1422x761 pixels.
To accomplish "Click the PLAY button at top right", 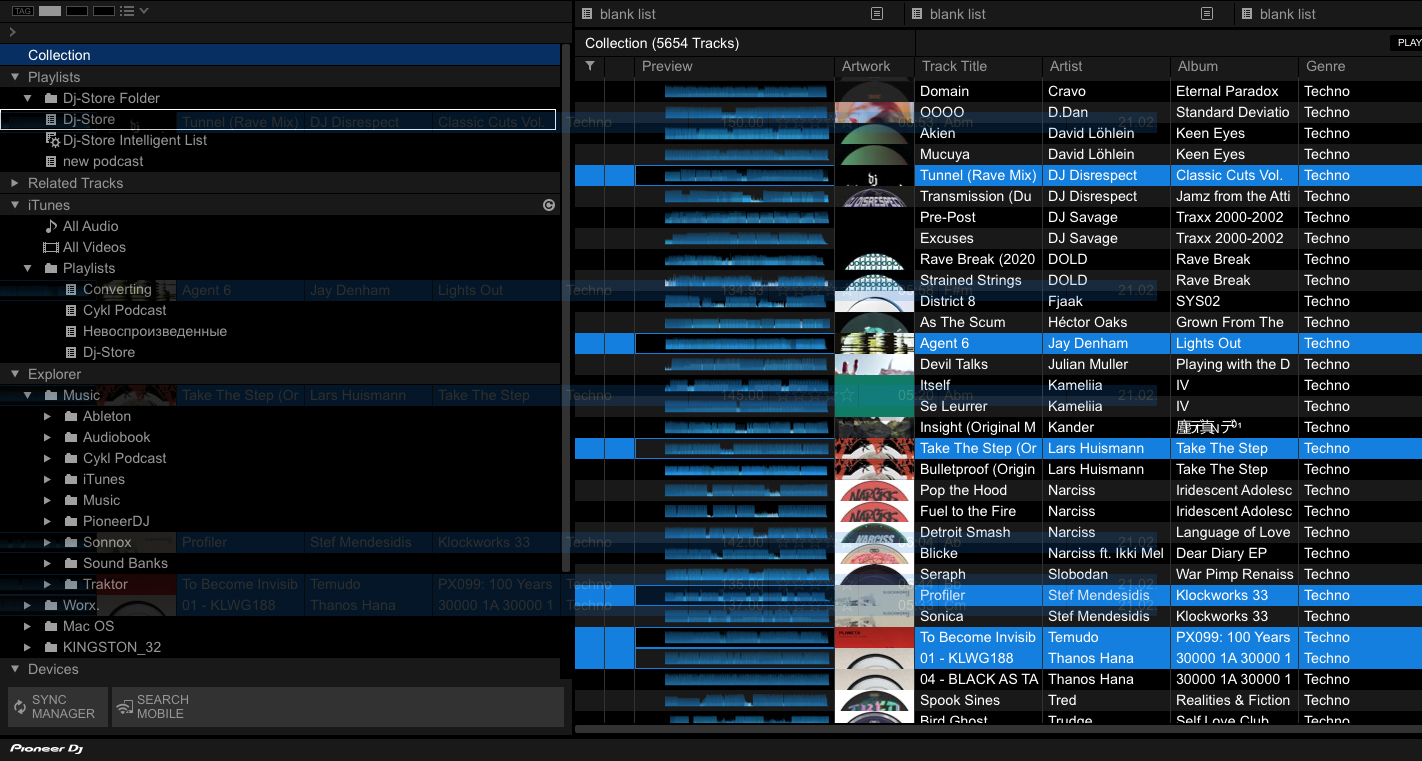I will tap(1407, 43).
